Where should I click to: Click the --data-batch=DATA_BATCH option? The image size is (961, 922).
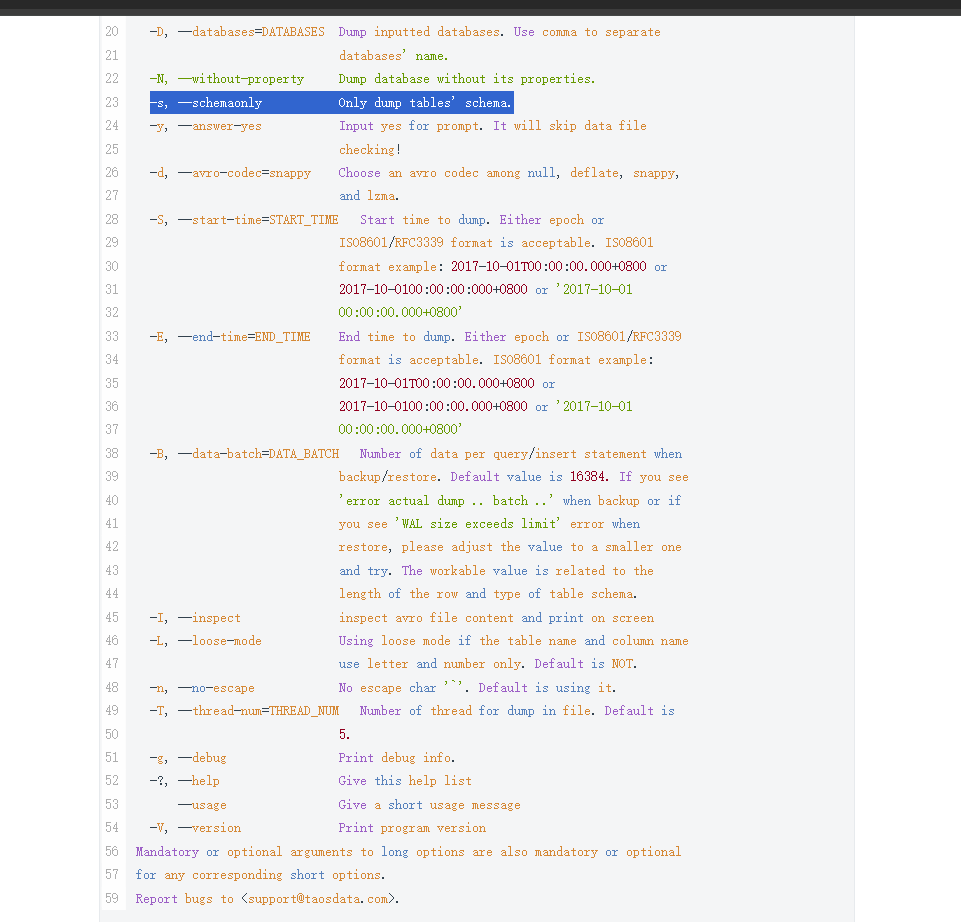258,454
